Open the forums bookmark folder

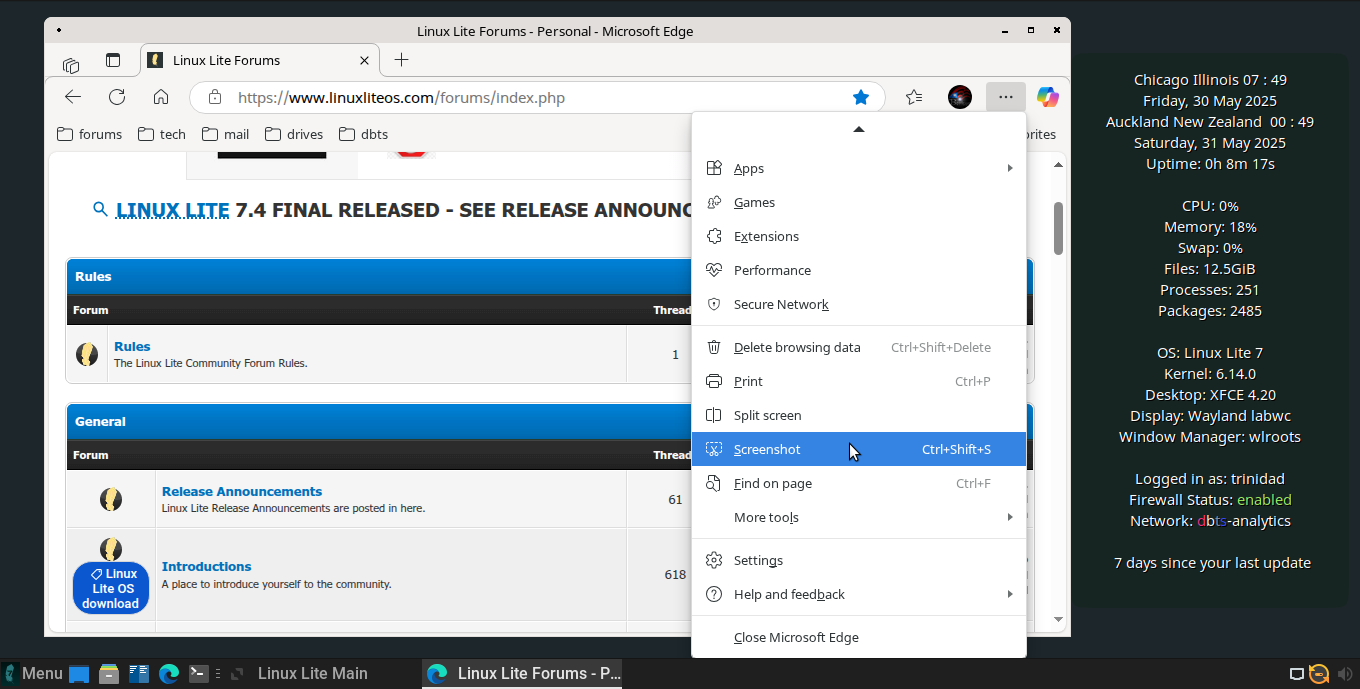coord(89,134)
